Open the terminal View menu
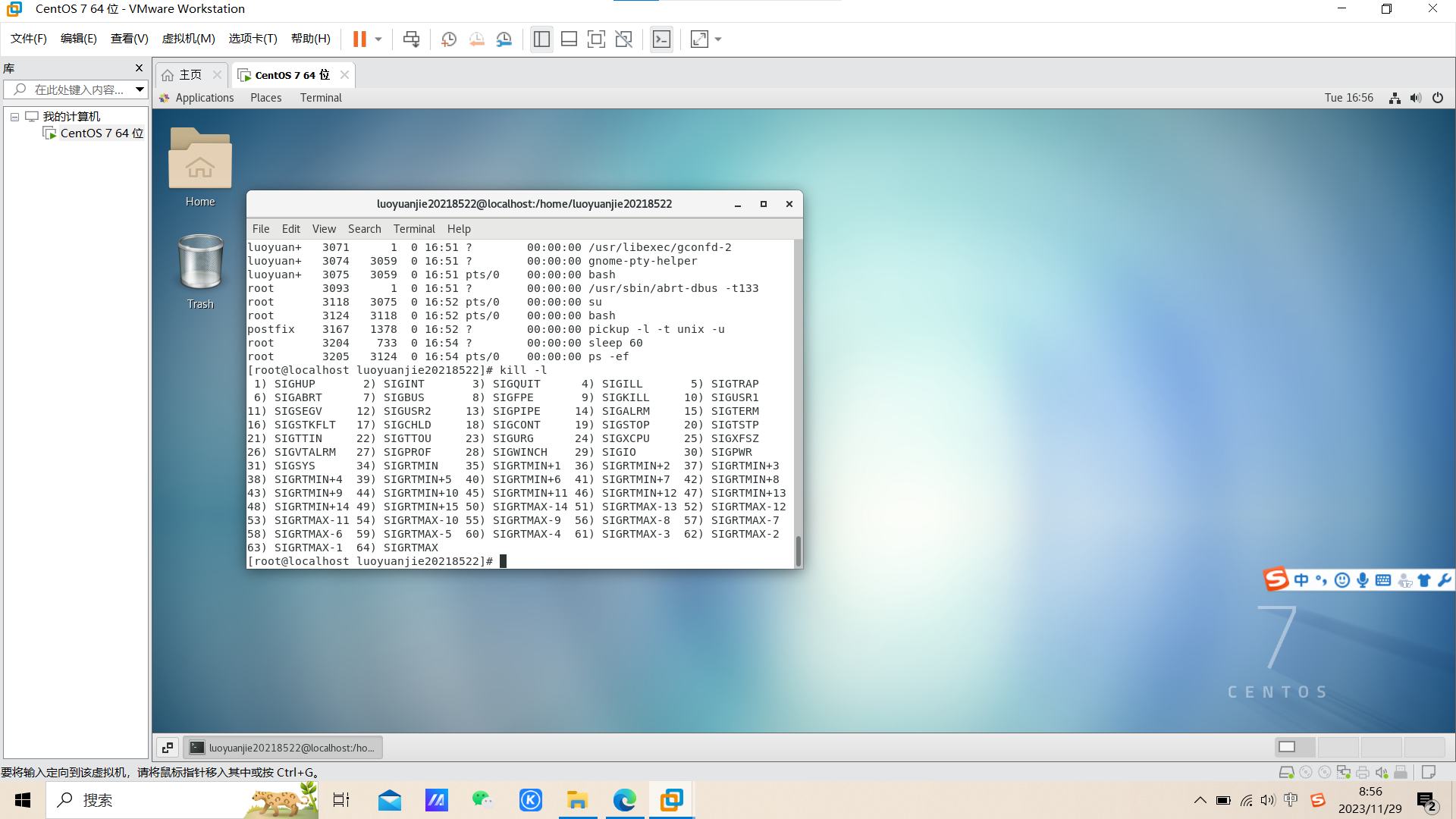Viewport: 1456px width, 819px height. (x=324, y=229)
